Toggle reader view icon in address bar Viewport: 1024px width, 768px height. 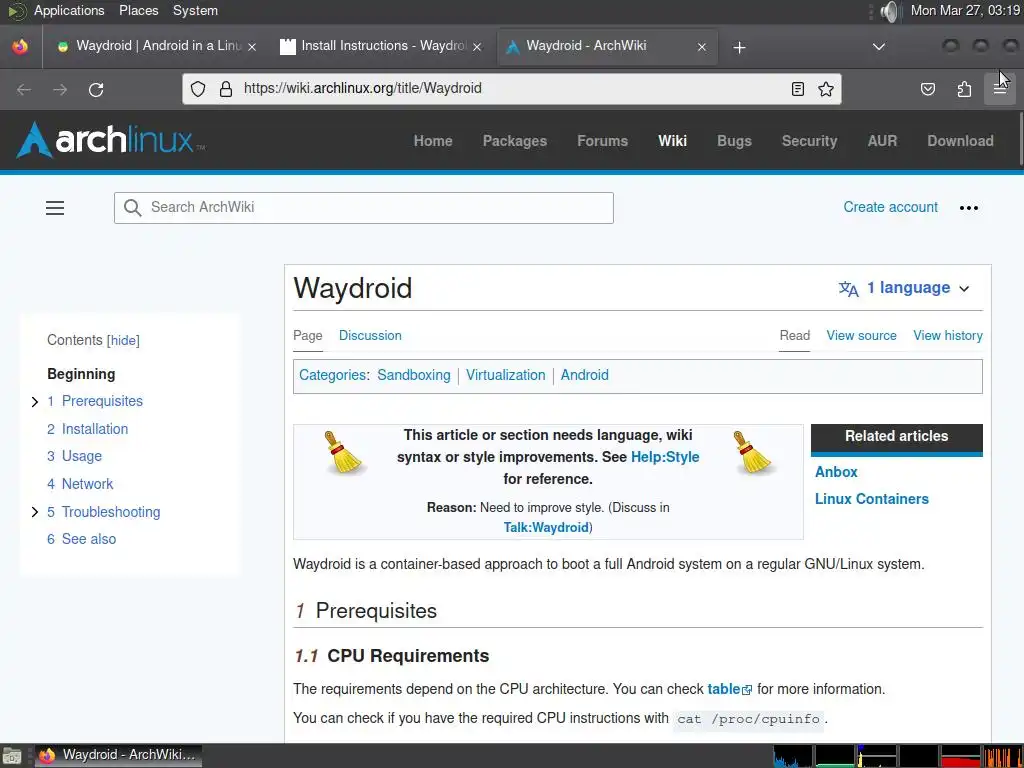pos(797,89)
